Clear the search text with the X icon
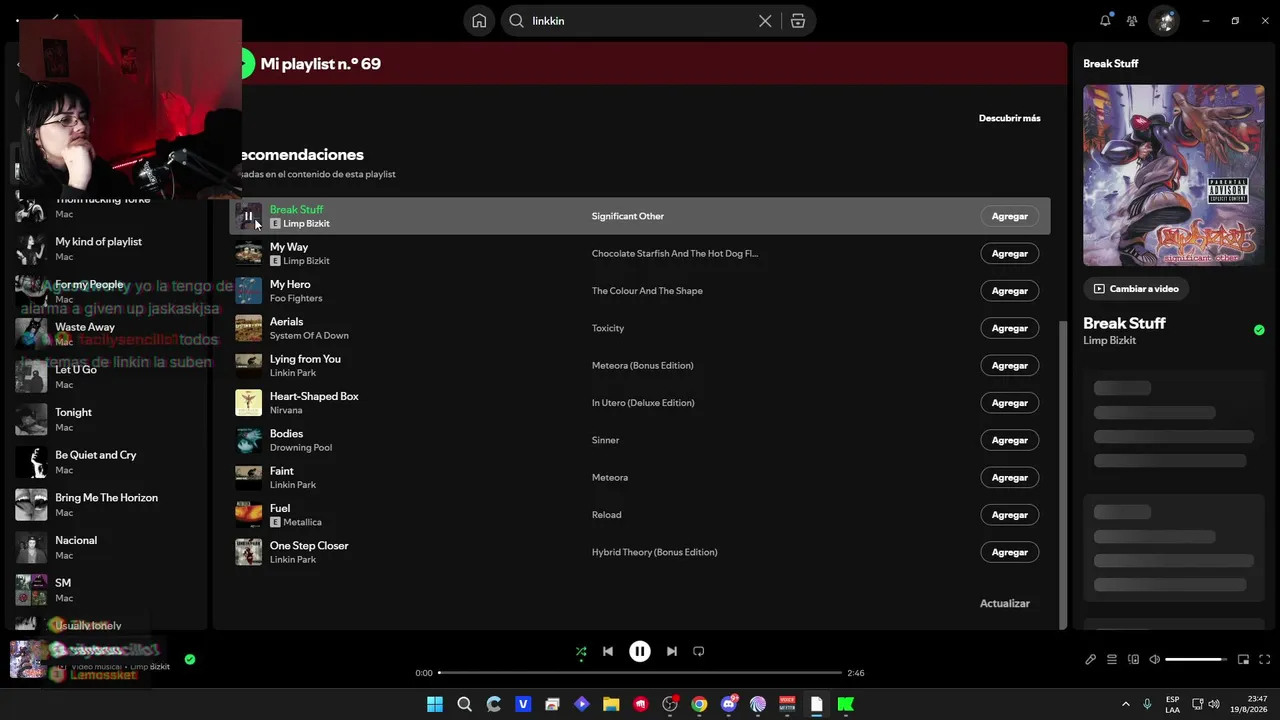 765,21
